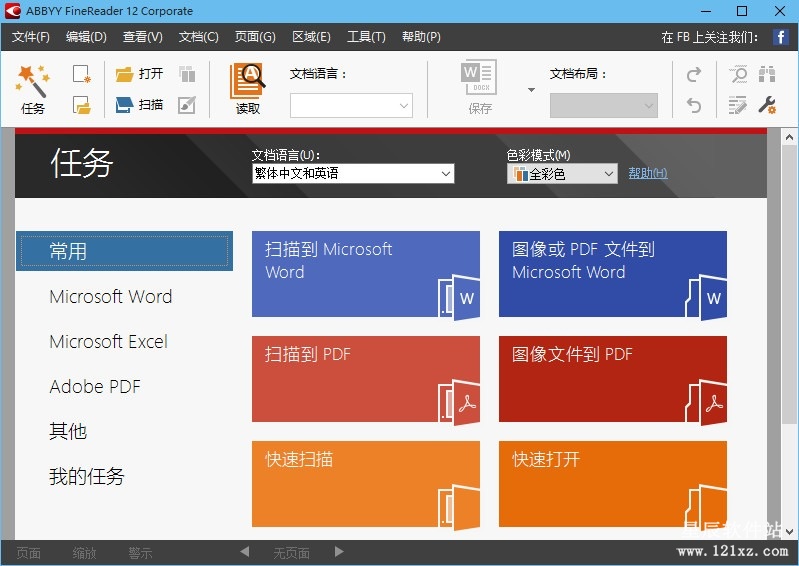Click the verify text pencil icon

tap(737, 105)
